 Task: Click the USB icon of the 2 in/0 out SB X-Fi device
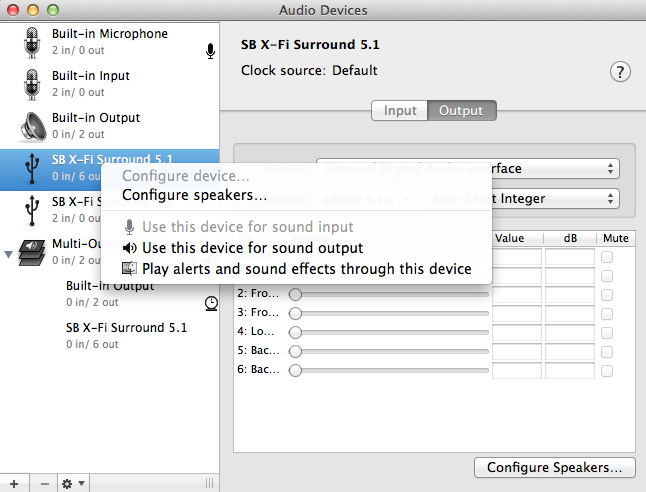pos(32,210)
